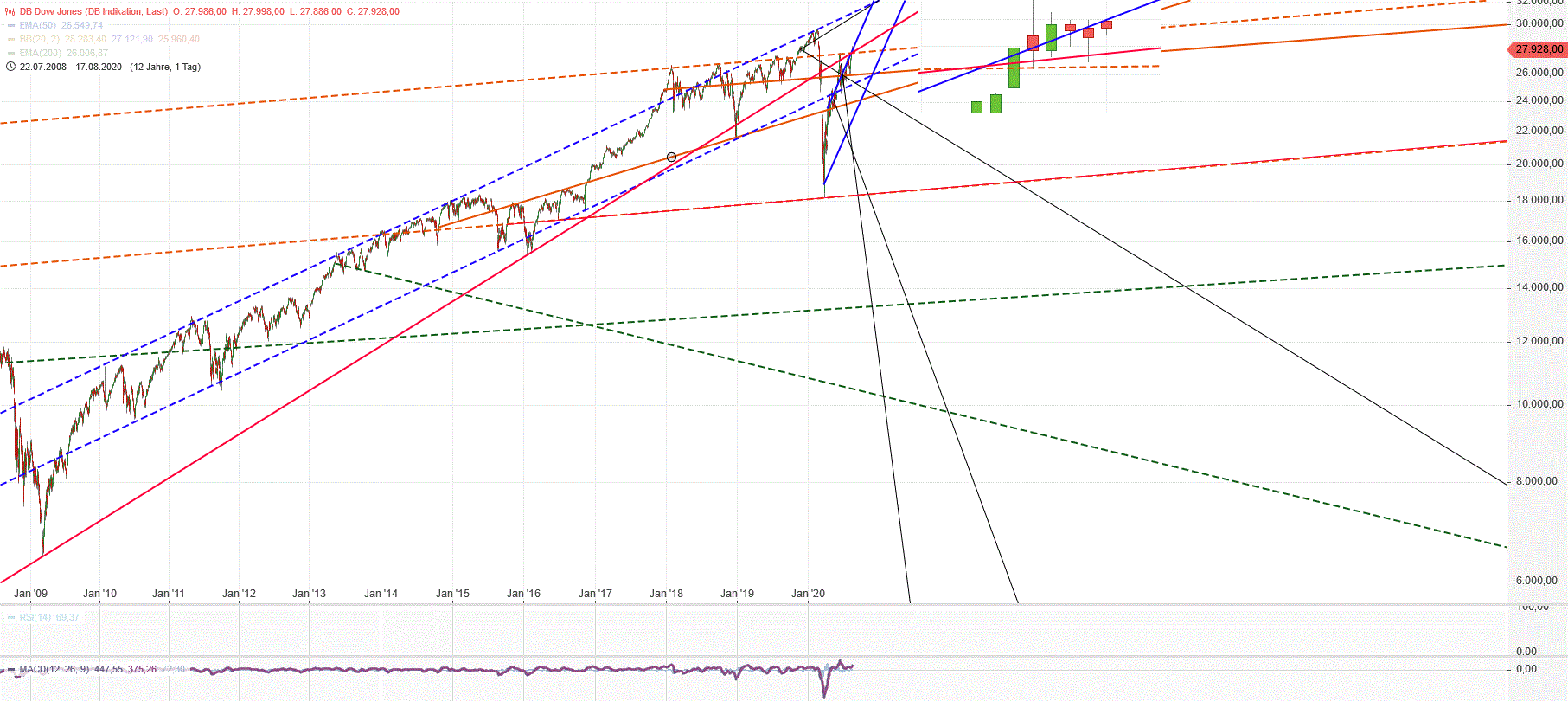Click the small circle marker on the orange trendline
The image size is (1568, 701).
[672, 157]
